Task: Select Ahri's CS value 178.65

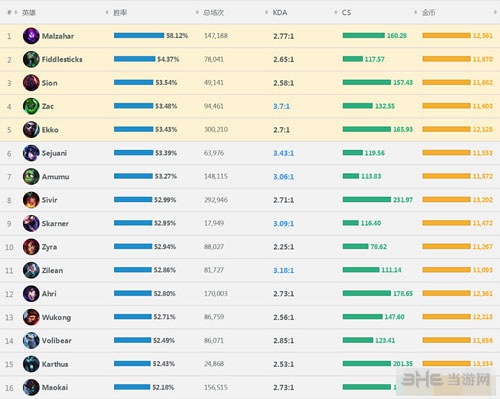Action: (403, 293)
